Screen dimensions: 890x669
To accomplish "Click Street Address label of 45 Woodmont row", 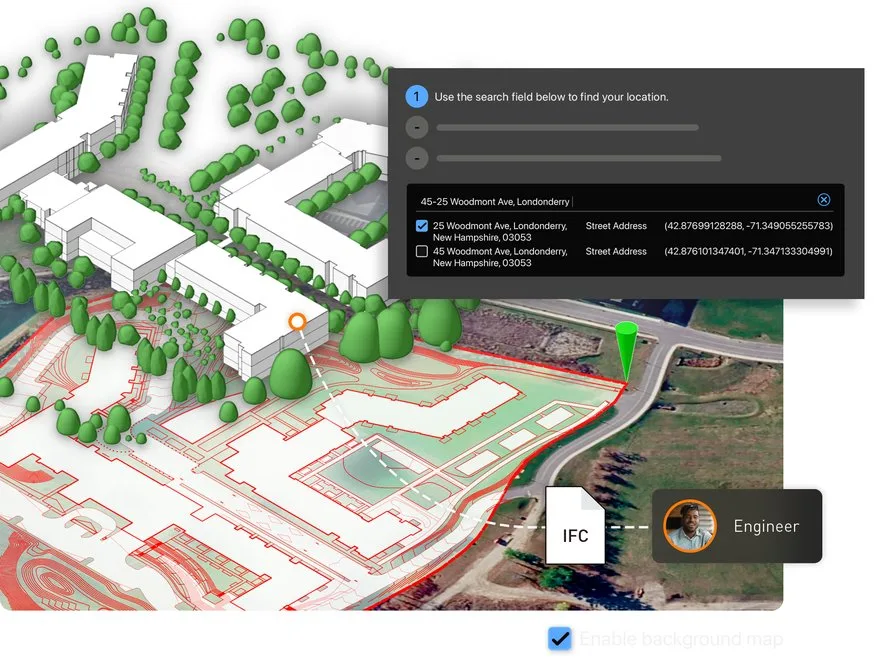I will (616, 251).
